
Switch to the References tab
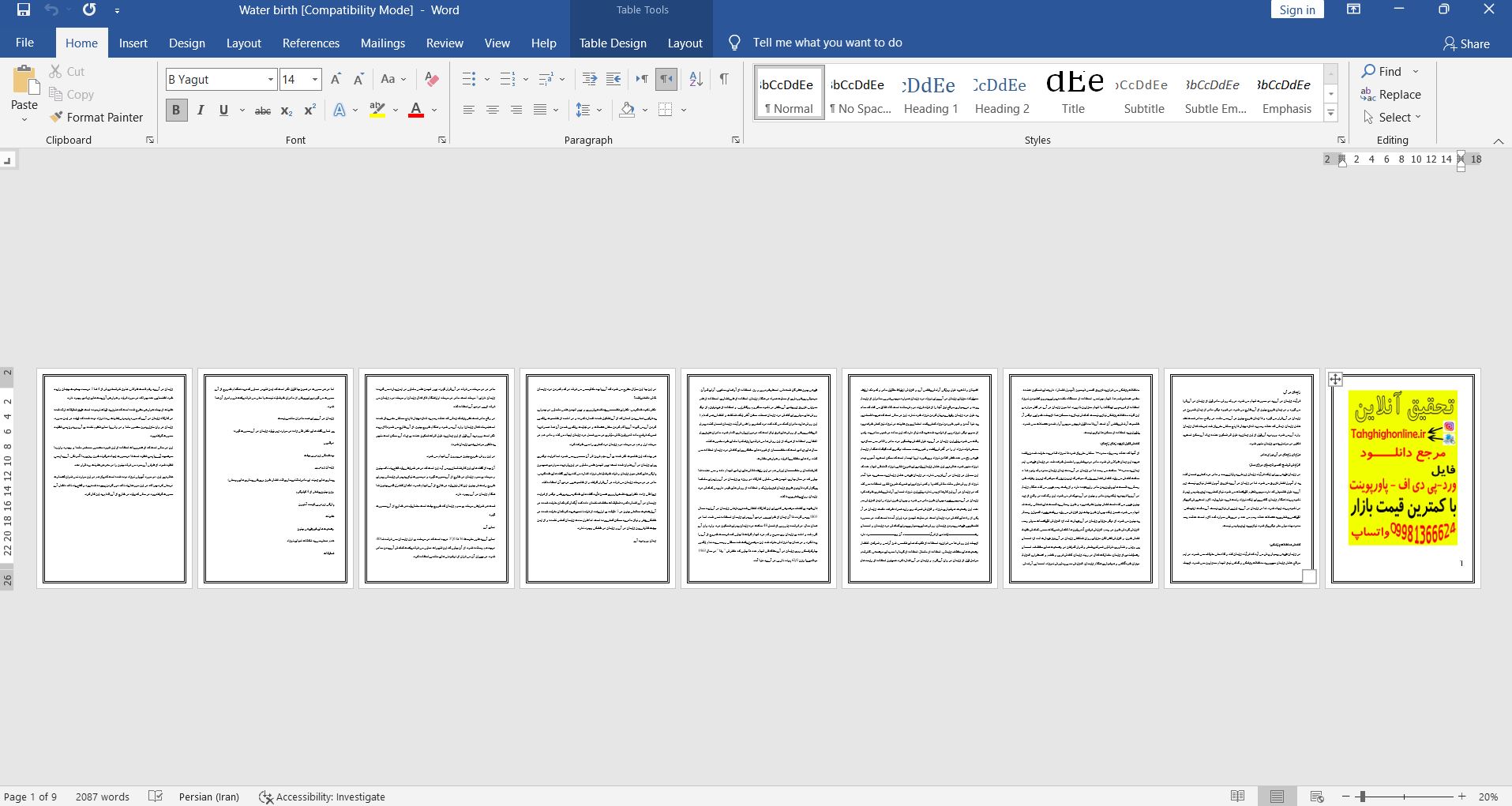click(311, 43)
